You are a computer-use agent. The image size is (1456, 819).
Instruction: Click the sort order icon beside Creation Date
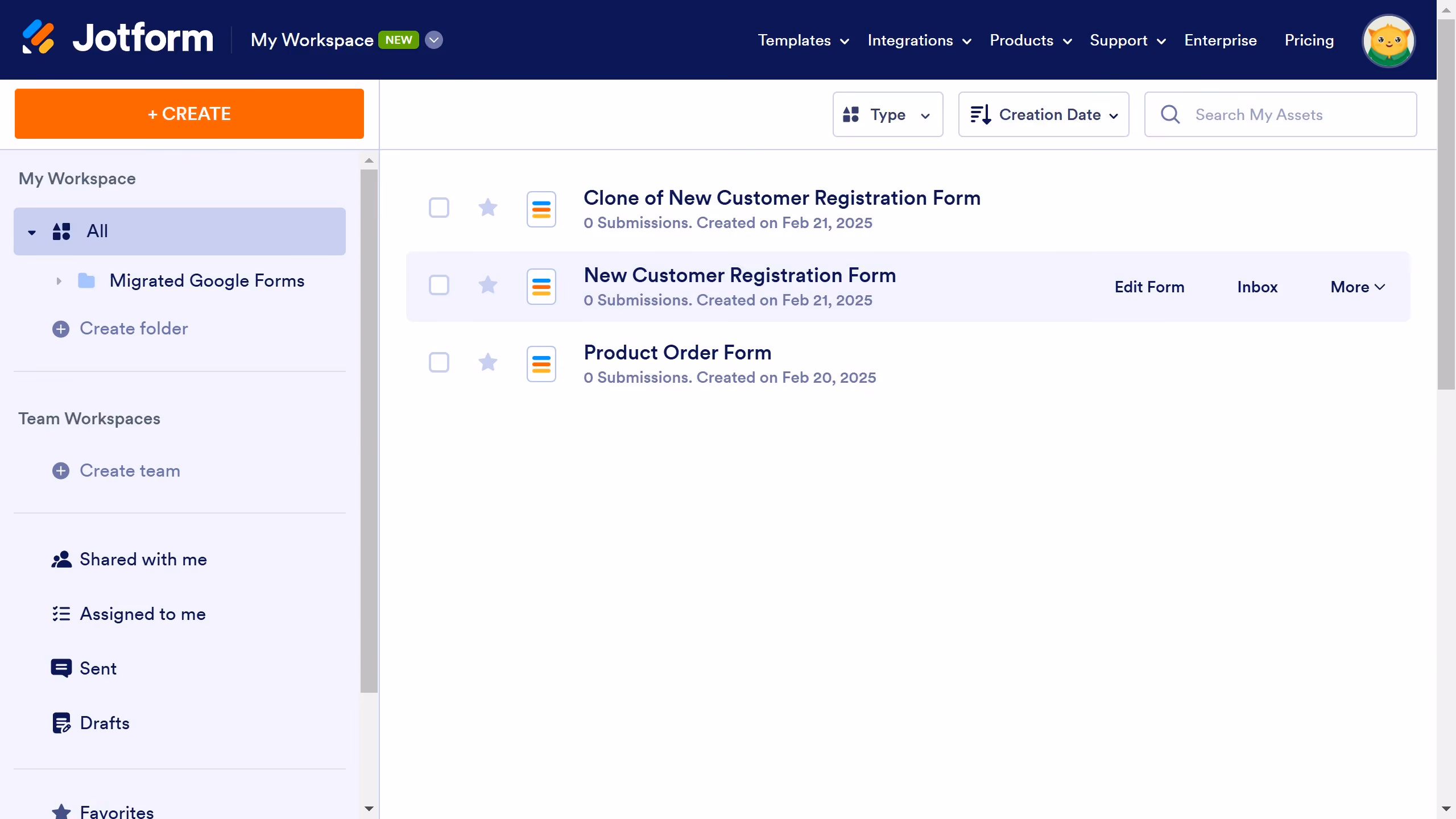[x=981, y=114]
